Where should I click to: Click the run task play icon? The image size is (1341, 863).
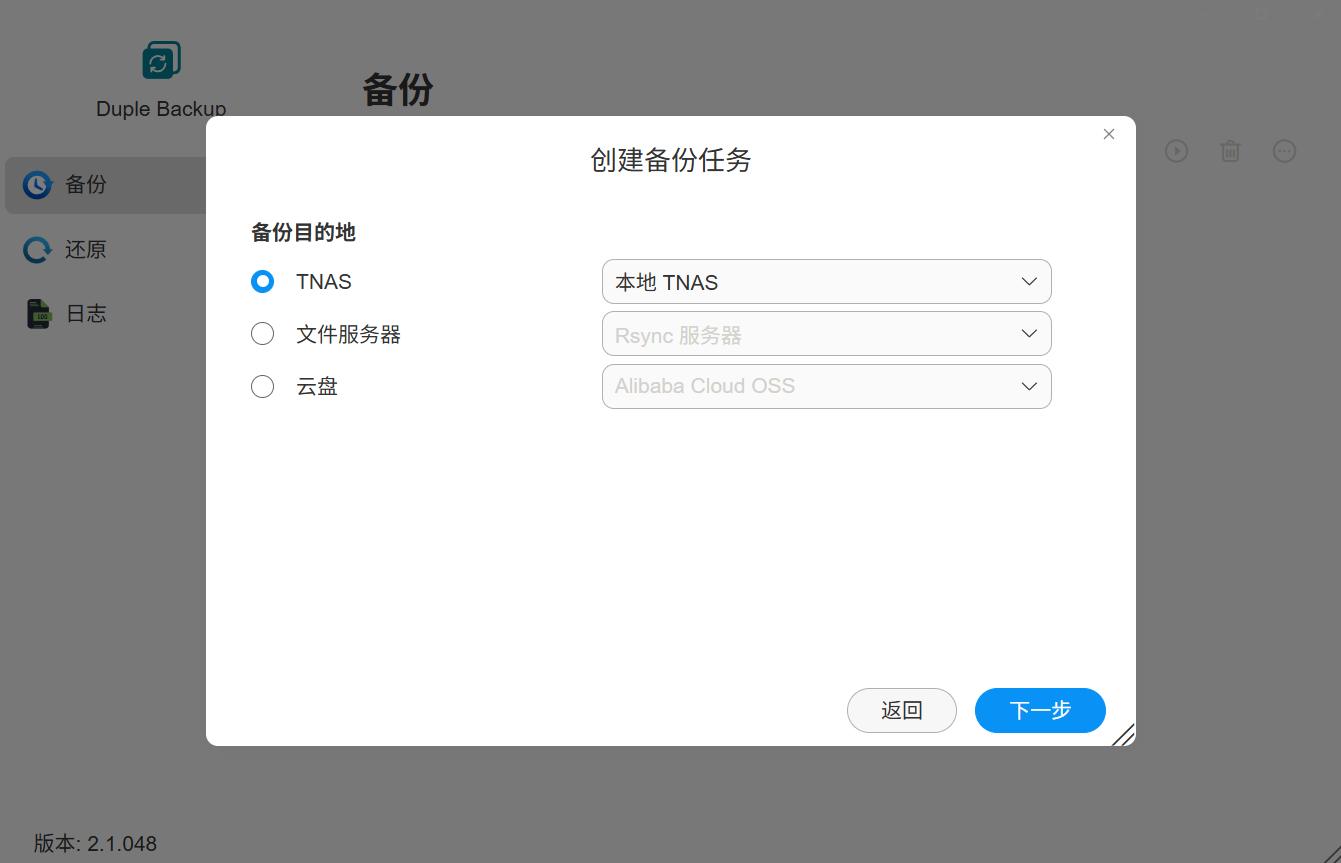tap(1176, 151)
